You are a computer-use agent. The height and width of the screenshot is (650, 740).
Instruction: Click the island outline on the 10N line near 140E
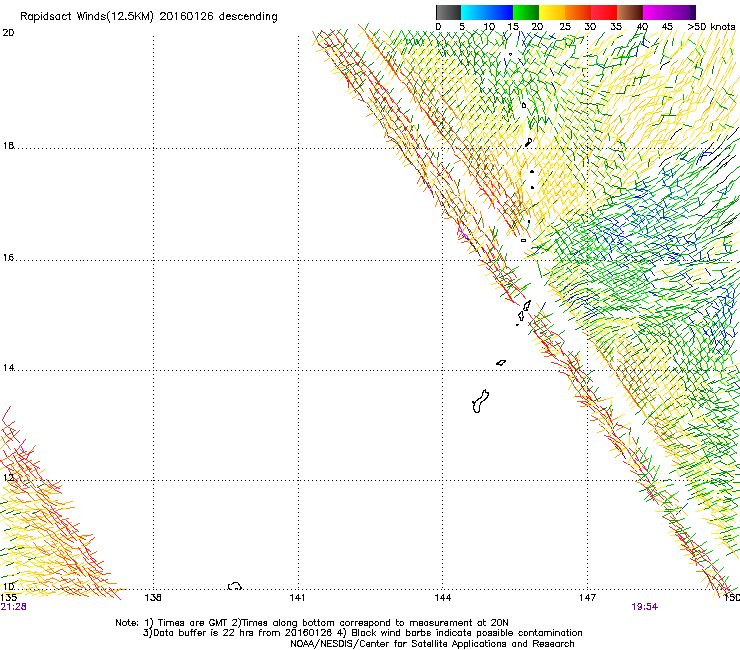coord(235,586)
